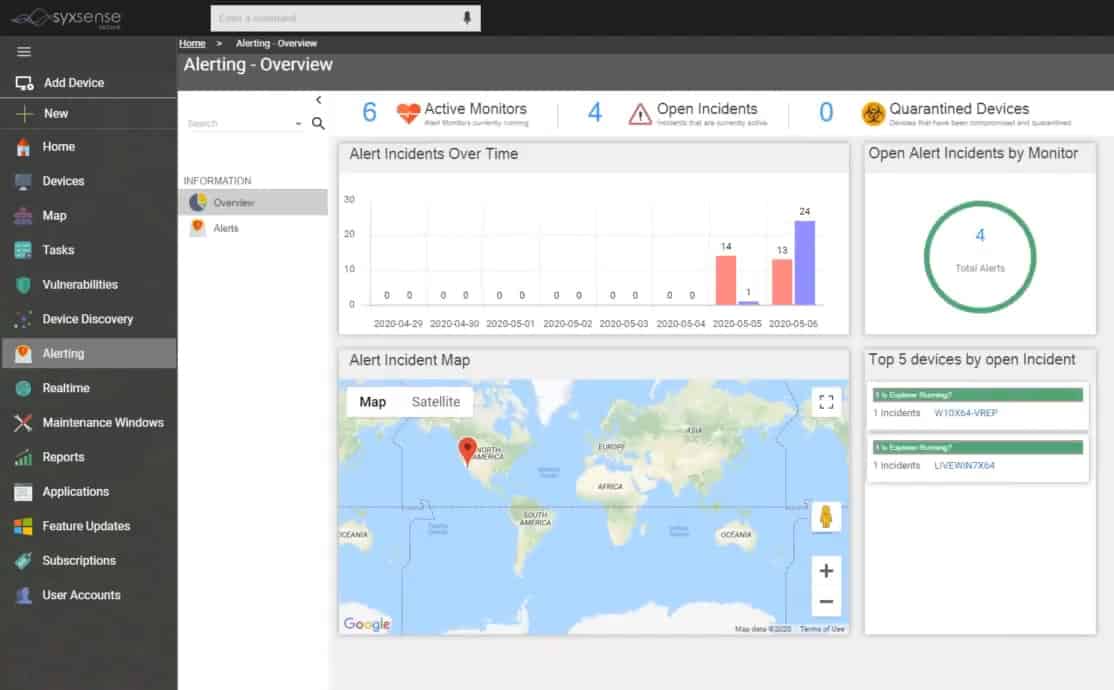Open Home from the sidebar
Image resolution: width=1114 pixels, height=690 pixels.
click(88, 147)
